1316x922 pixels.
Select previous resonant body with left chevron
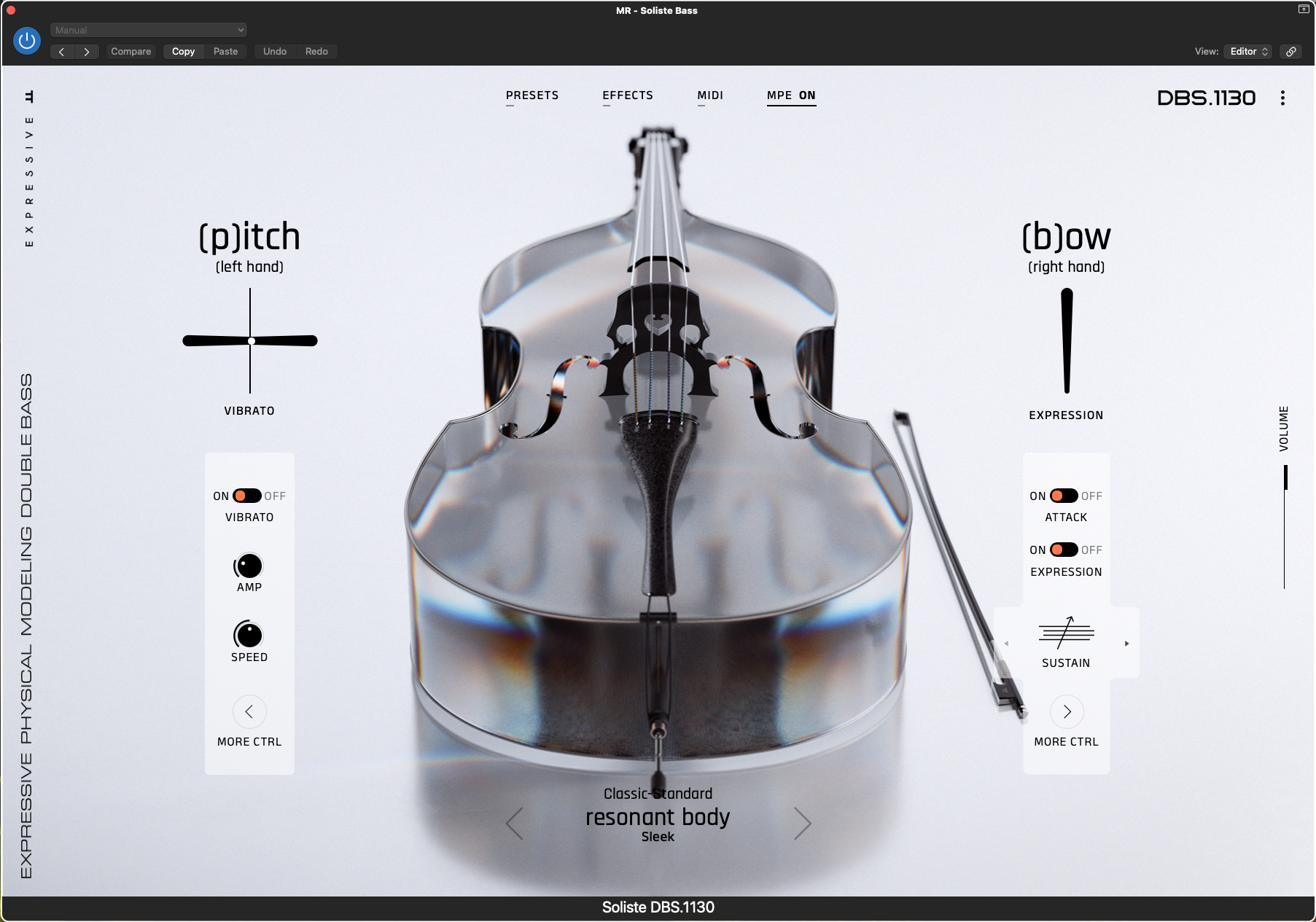(515, 824)
